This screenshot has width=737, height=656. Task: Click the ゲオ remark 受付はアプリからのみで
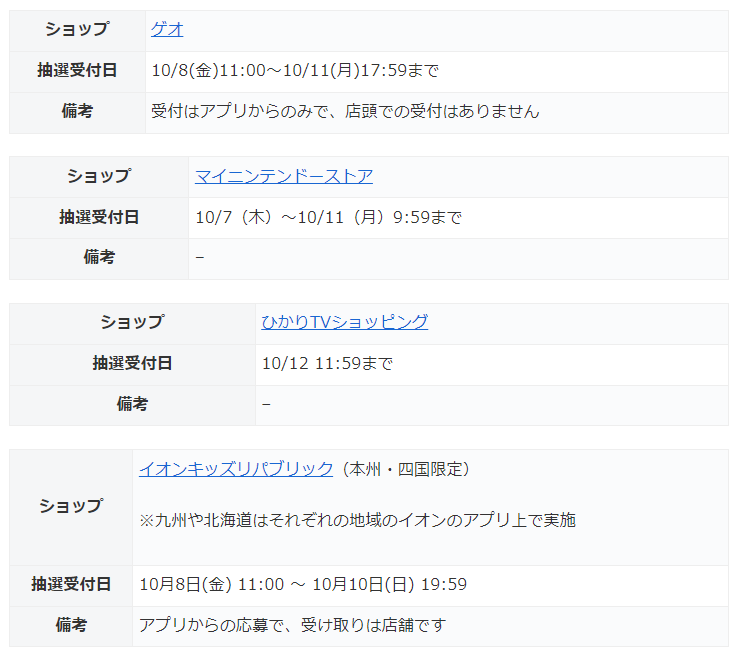click(x=239, y=111)
